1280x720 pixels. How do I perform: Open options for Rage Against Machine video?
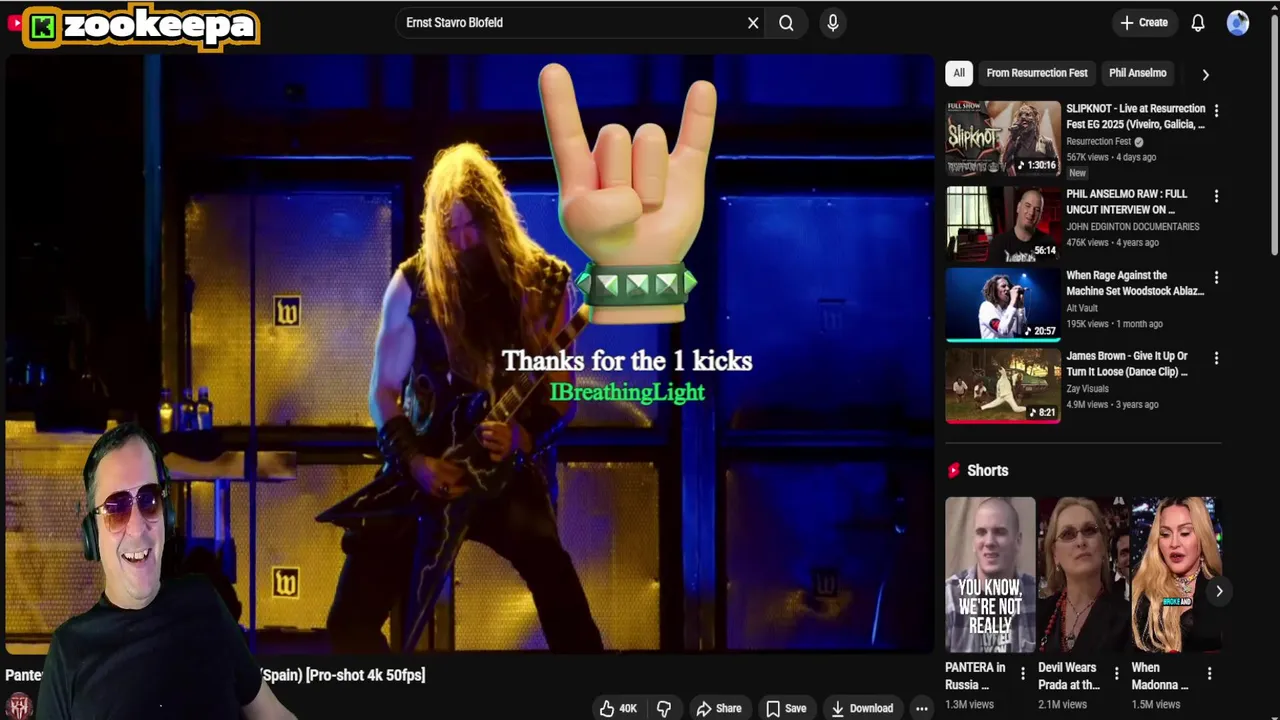pos(1216,277)
